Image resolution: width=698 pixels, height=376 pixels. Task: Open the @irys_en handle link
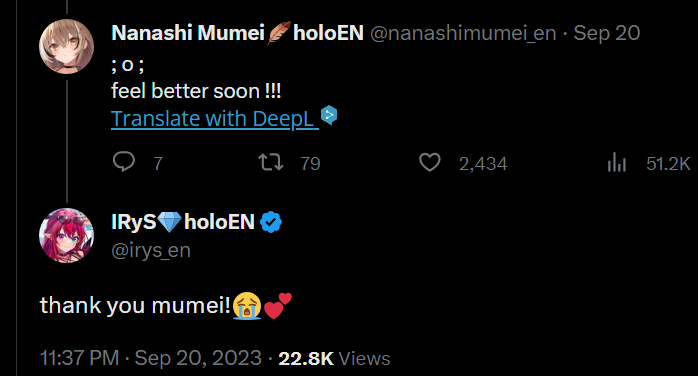click(x=151, y=251)
